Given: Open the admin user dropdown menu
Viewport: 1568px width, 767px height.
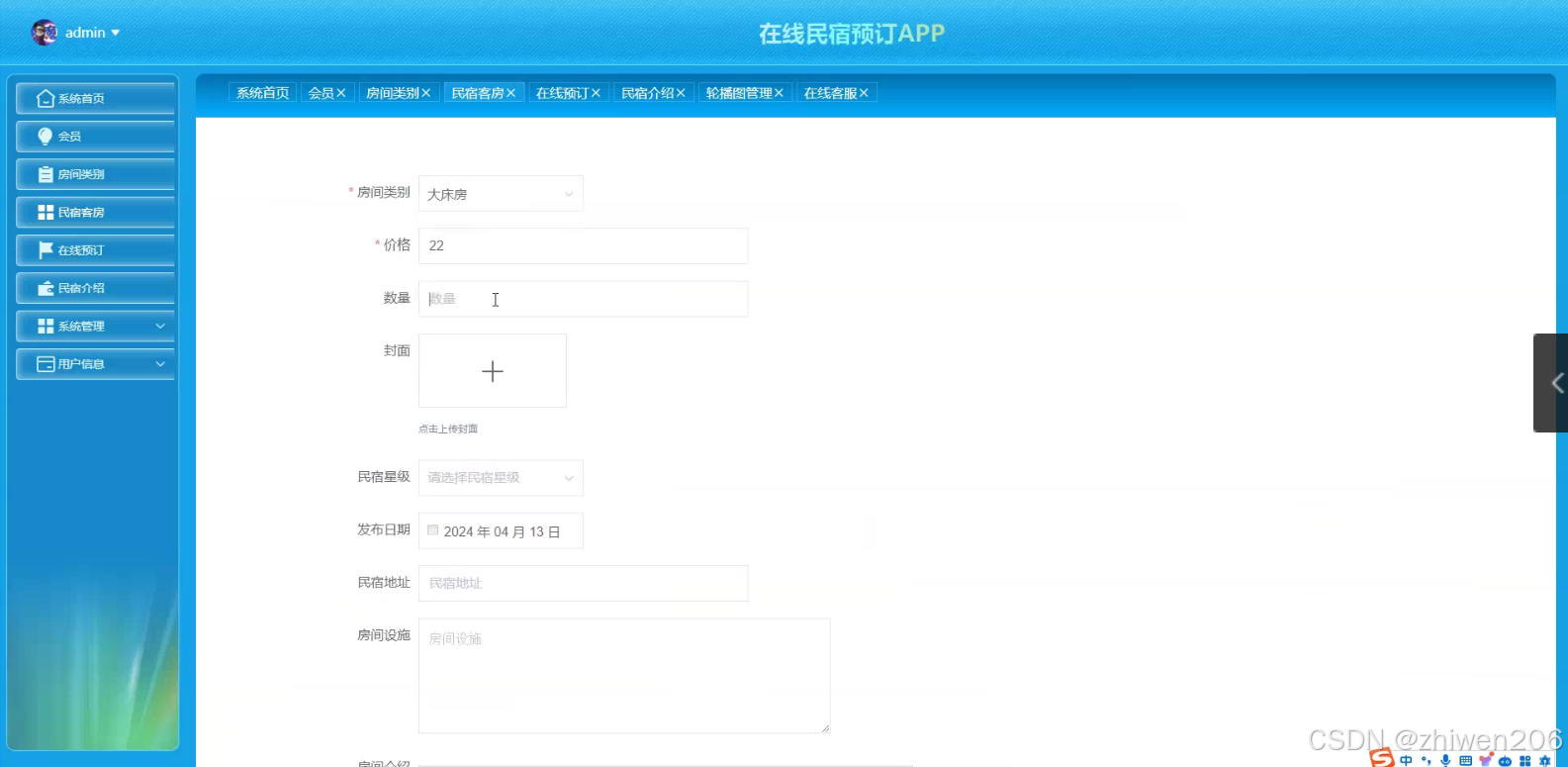Looking at the screenshot, I should [92, 33].
